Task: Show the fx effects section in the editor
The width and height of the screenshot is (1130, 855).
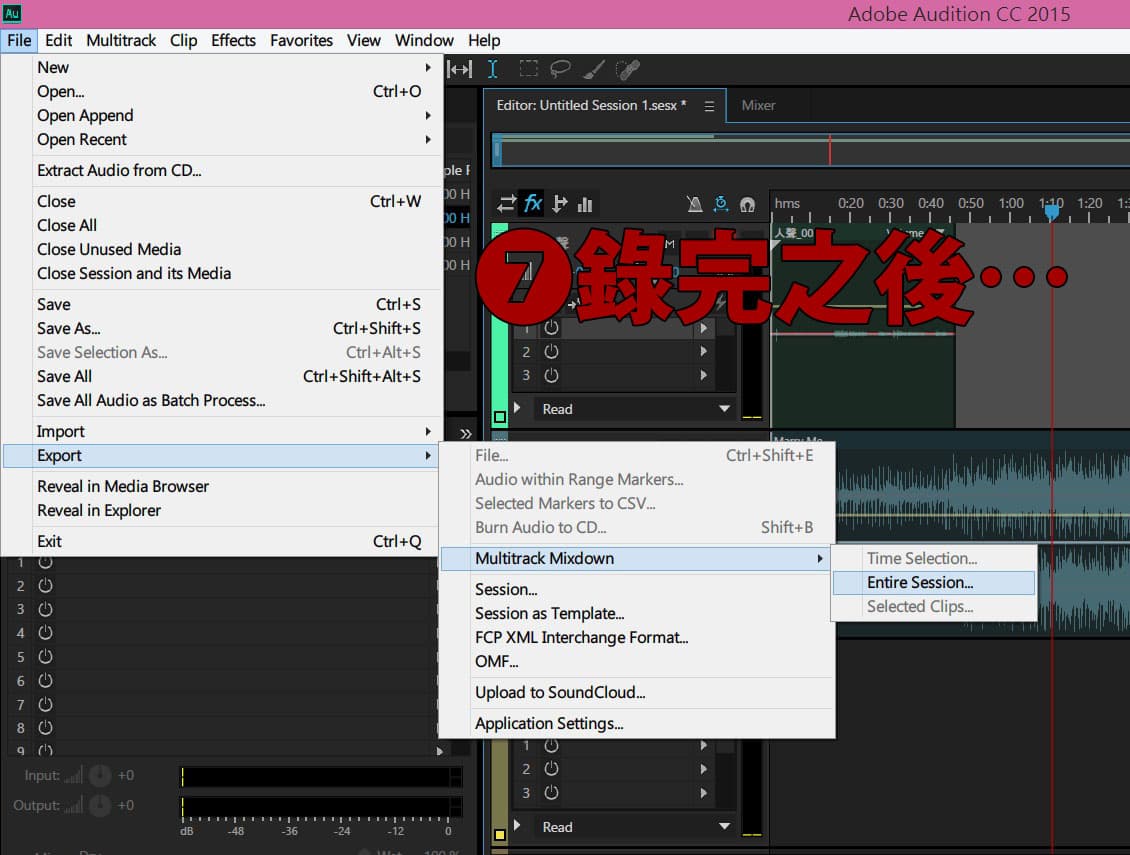Action: [x=533, y=204]
